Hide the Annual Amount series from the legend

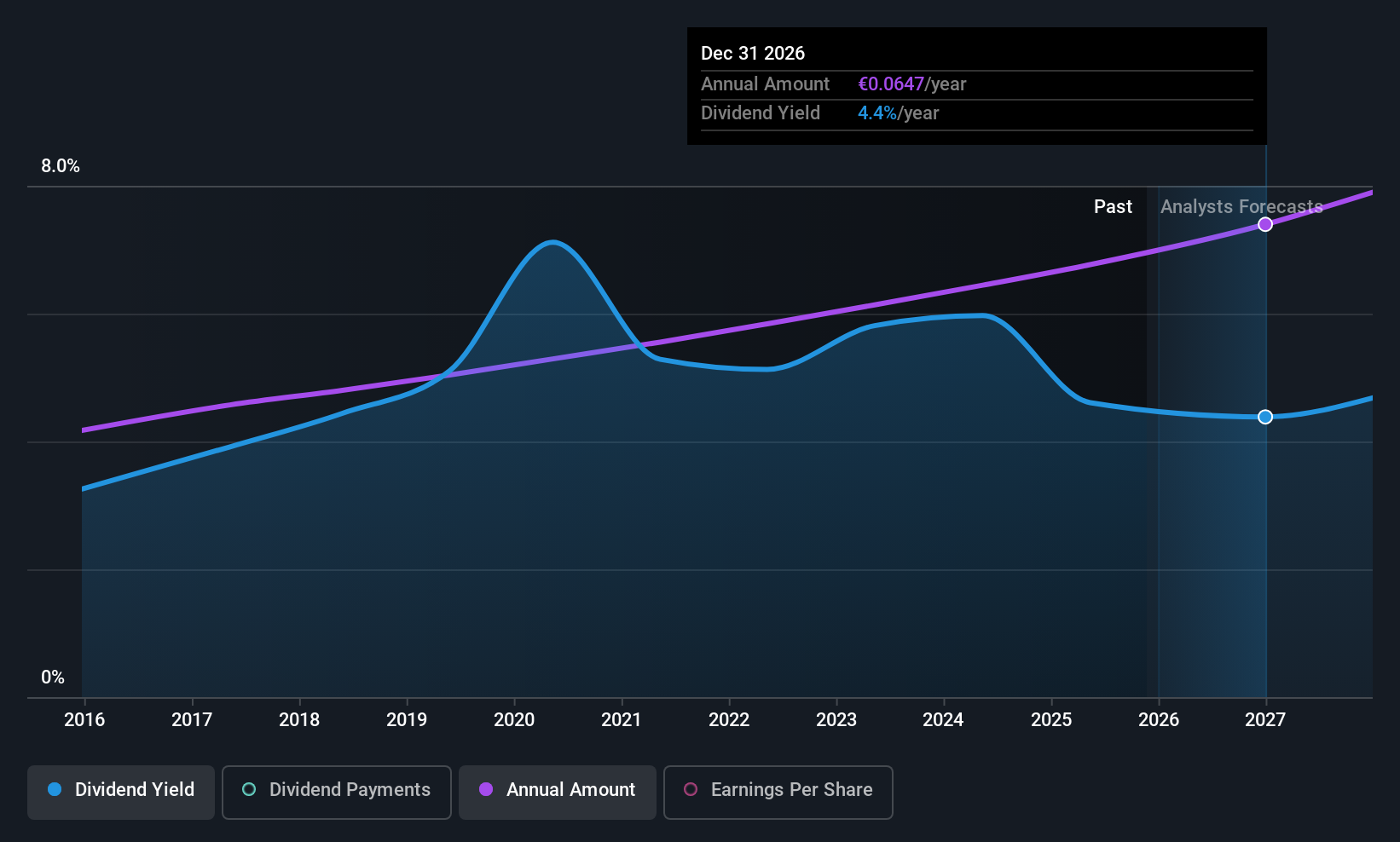point(557,791)
